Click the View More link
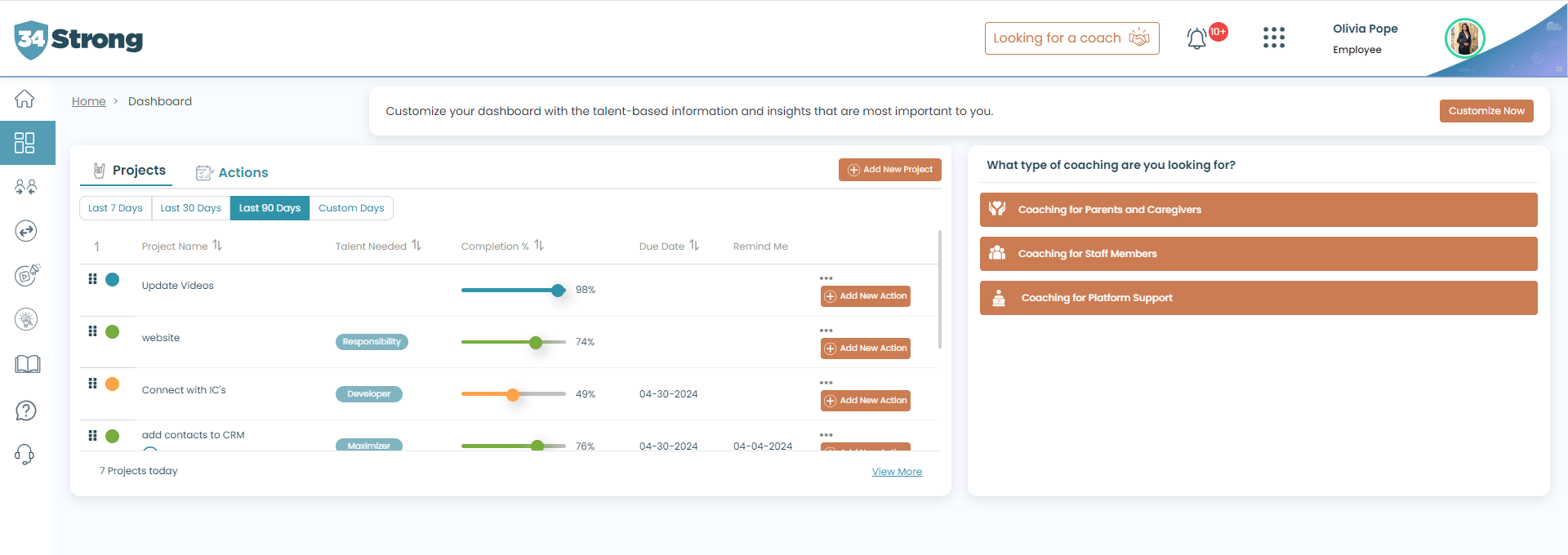The width and height of the screenshot is (1568, 555). click(896, 472)
